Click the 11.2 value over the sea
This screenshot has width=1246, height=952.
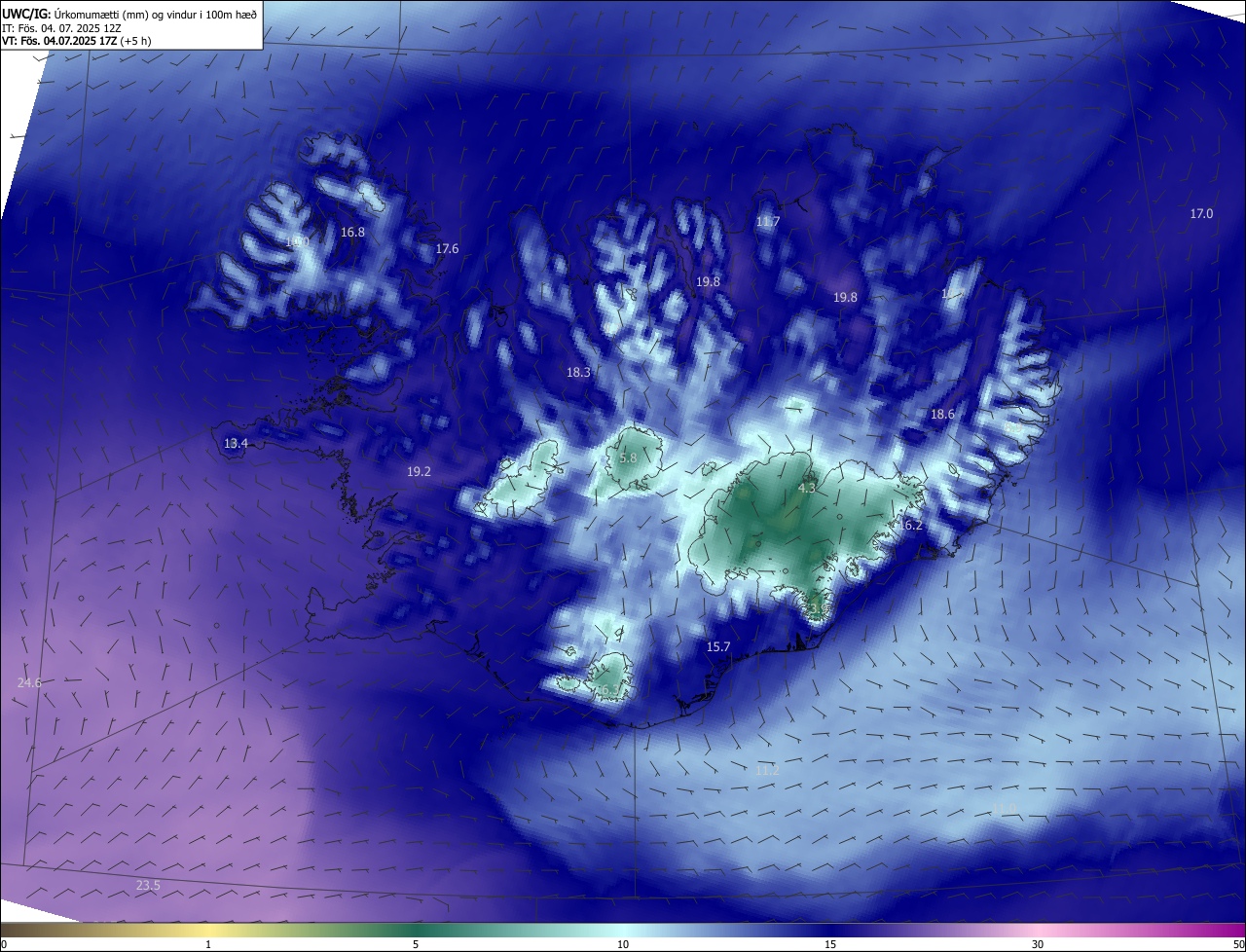point(767,770)
